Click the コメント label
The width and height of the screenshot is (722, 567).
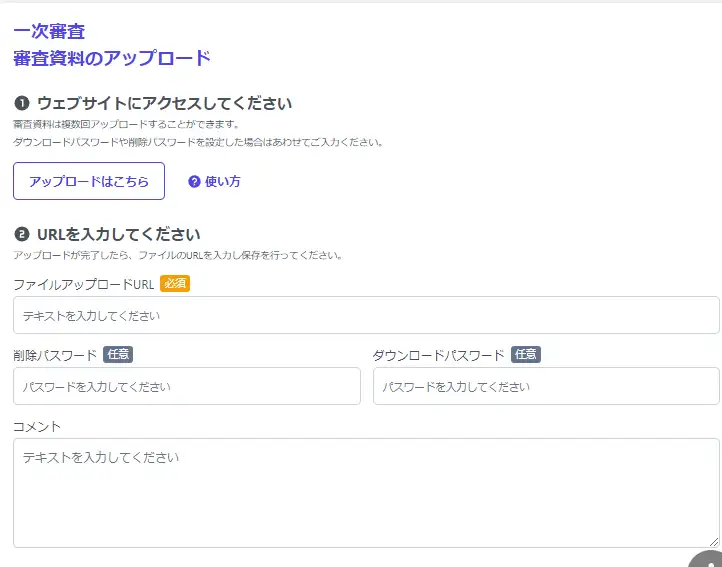coord(37,426)
